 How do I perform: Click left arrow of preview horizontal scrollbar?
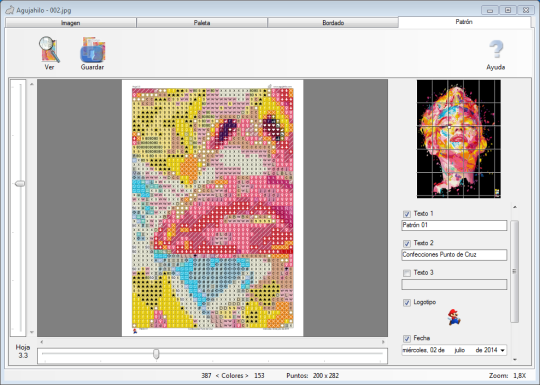tap(42, 342)
